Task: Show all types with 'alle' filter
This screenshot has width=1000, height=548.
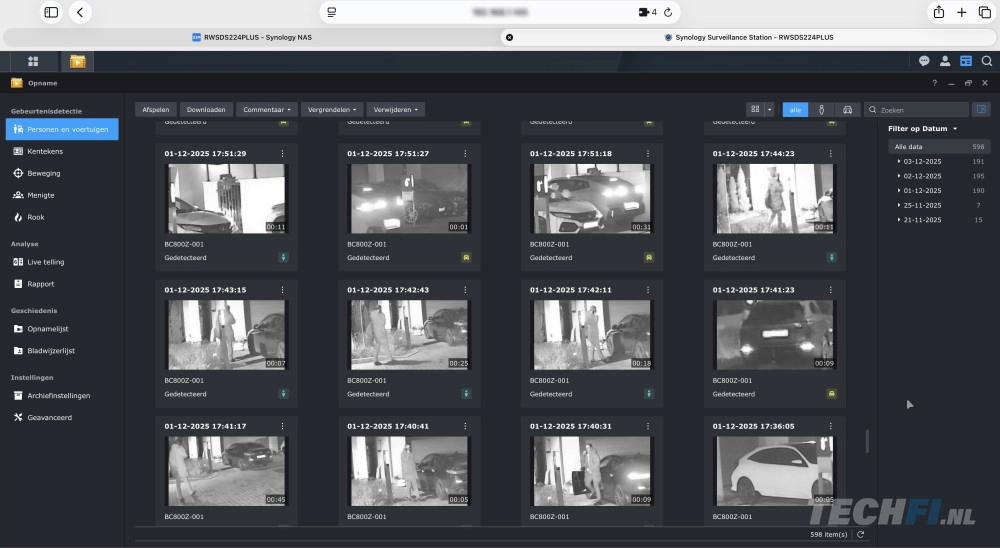Action: point(795,110)
